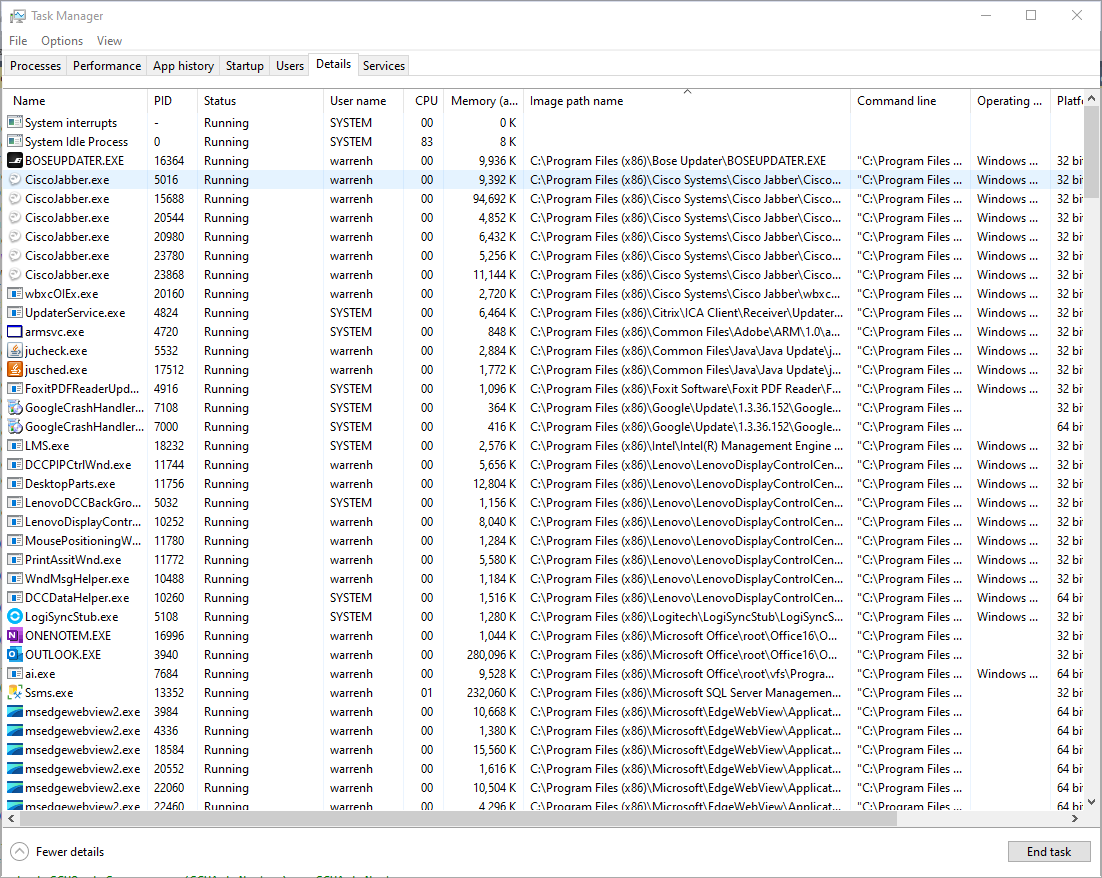
Task: Click the msedgewebview2.exe icon for PID 4336
Action: click(15, 730)
